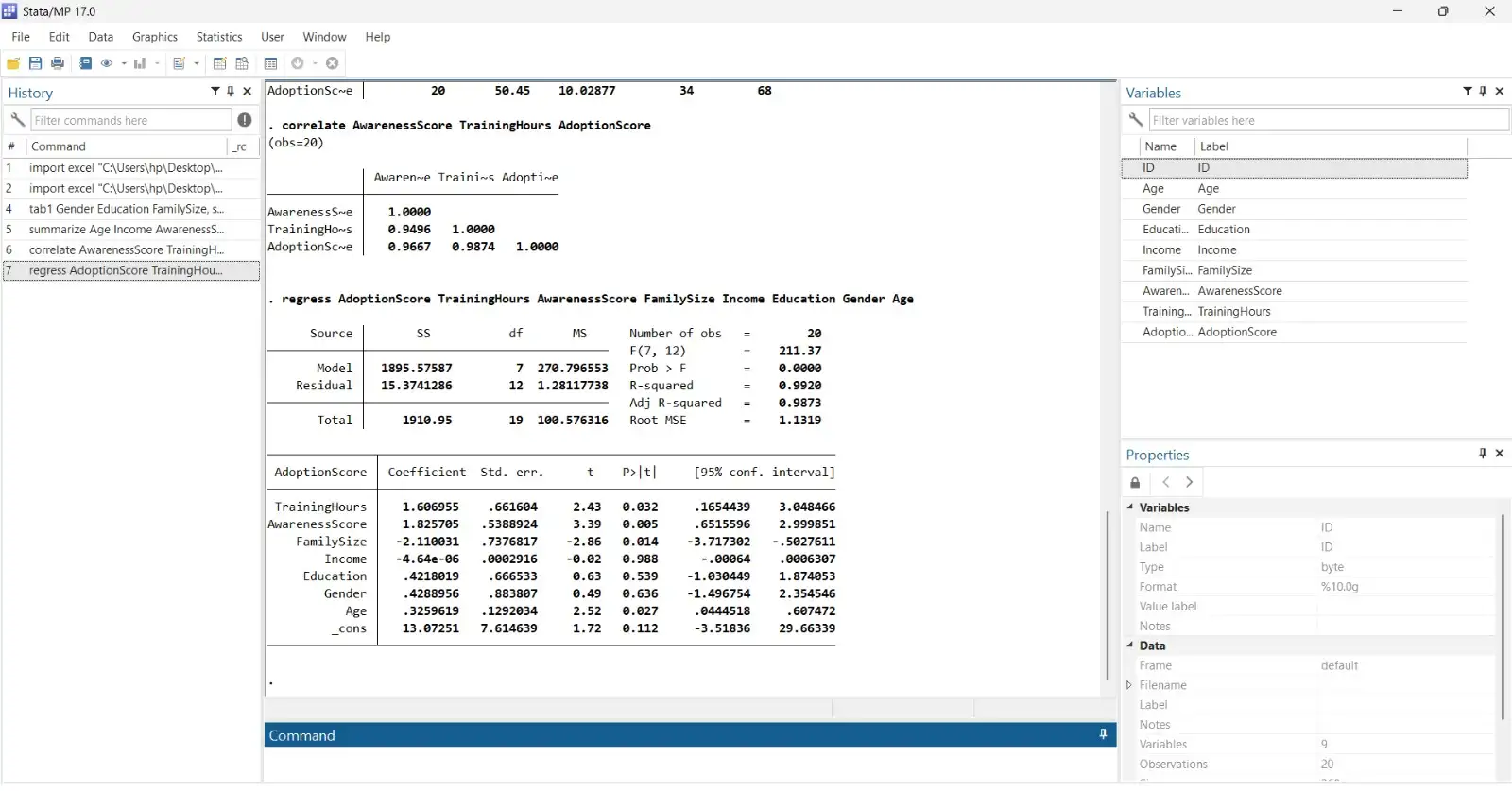Open the Data Editor (Edit) icon

219,63
